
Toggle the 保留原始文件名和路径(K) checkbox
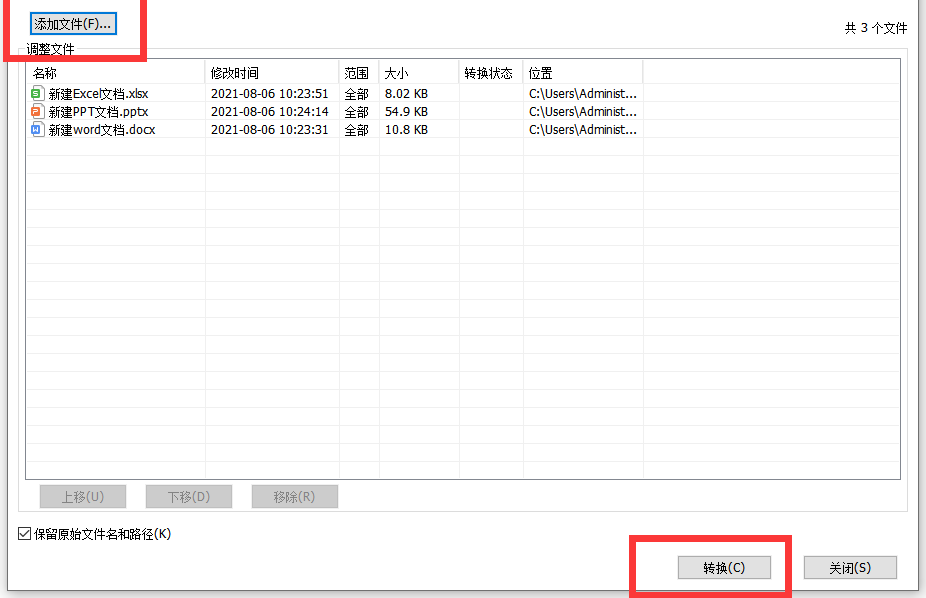[x=22, y=534]
